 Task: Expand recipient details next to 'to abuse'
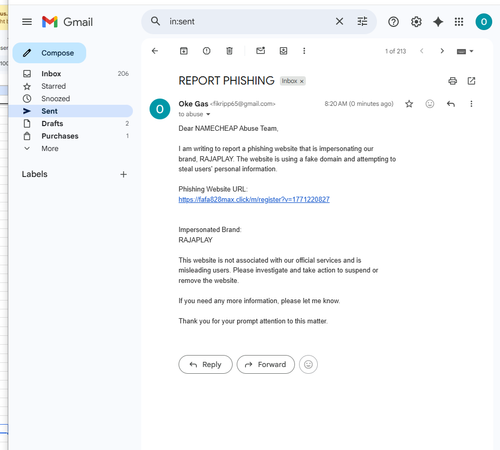tap(208, 114)
